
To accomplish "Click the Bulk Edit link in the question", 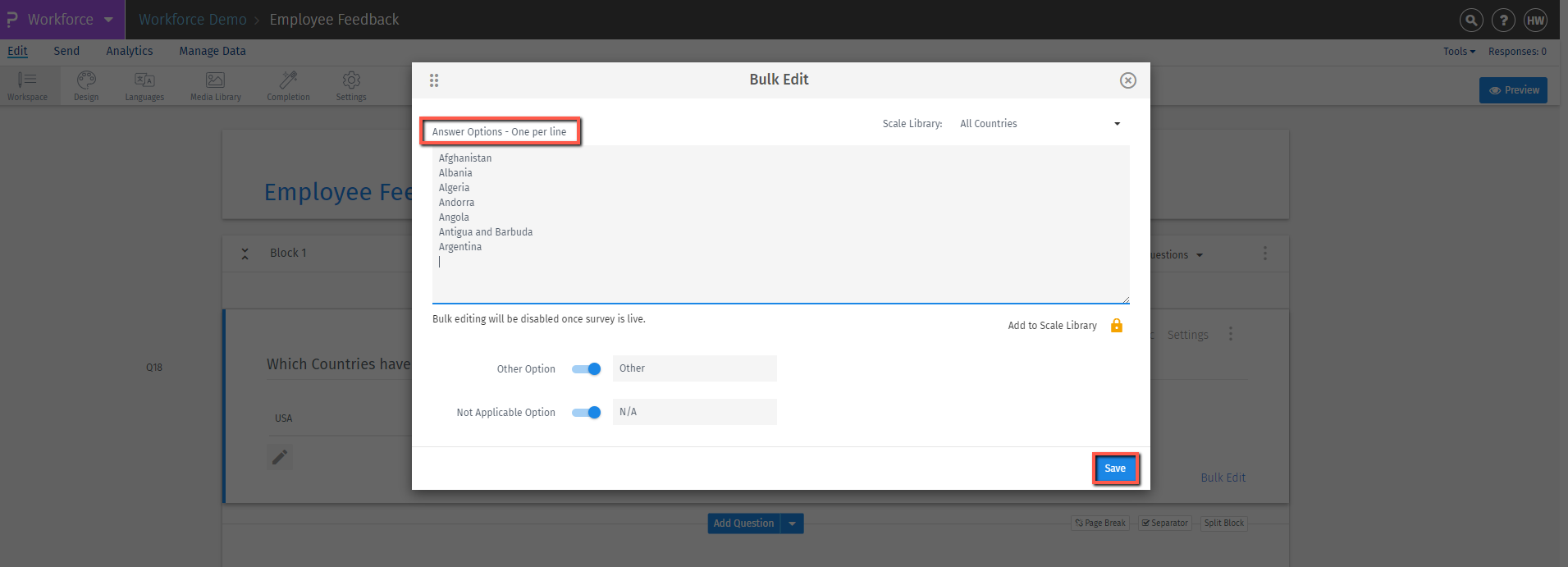I will coord(1223,478).
